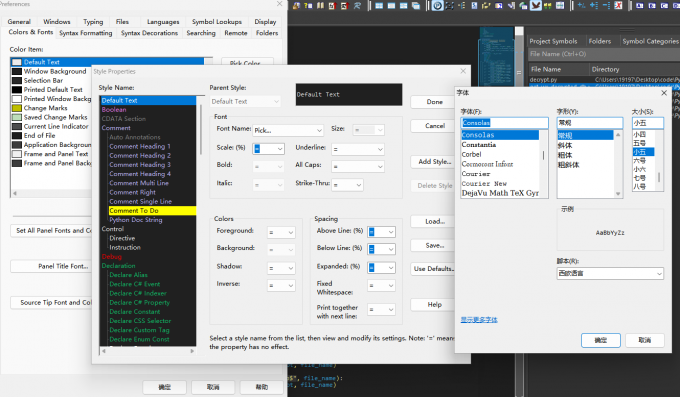Select the Change Marks yellow color item
The width and height of the screenshot is (680, 397).
pyautogui.click(x=45, y=108)
